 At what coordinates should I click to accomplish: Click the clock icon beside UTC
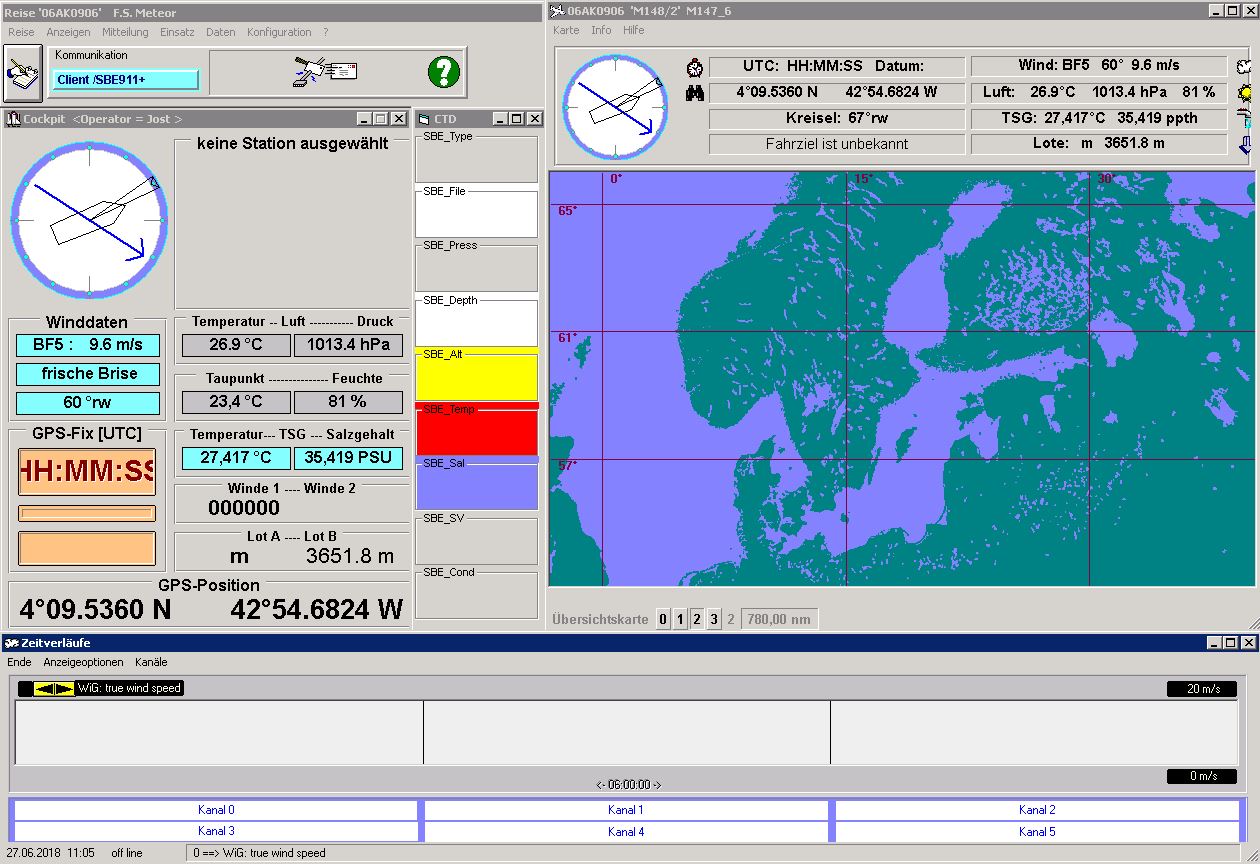695,67
